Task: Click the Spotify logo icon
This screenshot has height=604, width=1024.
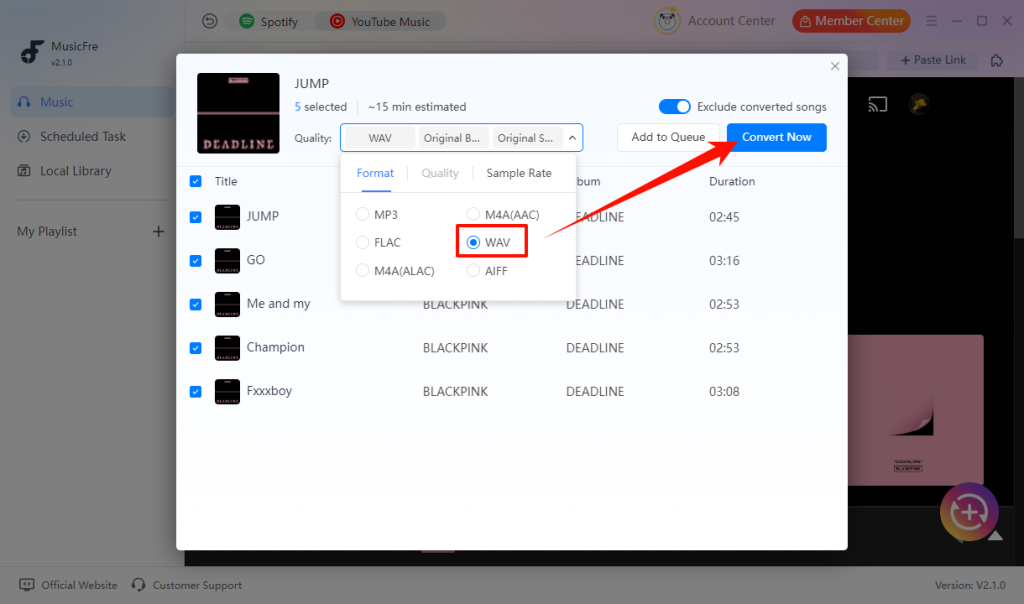Action: click(247, 21)
